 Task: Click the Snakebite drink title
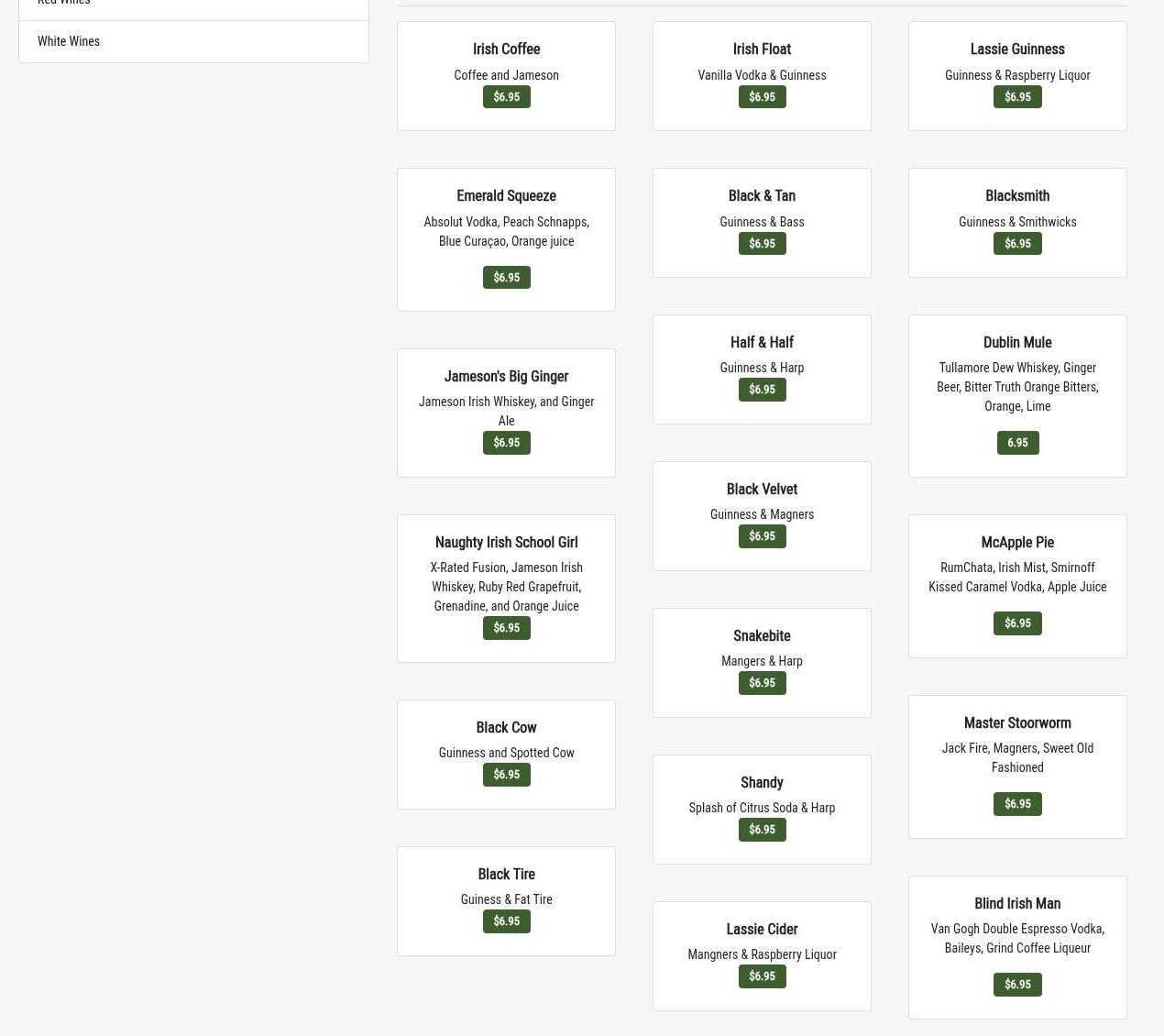tap(762, 636)
